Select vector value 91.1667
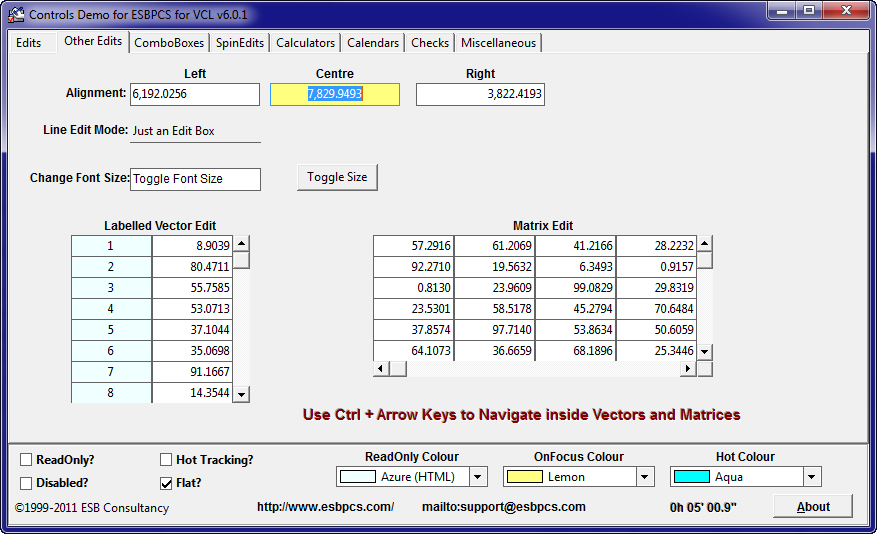 pos(192,372)
